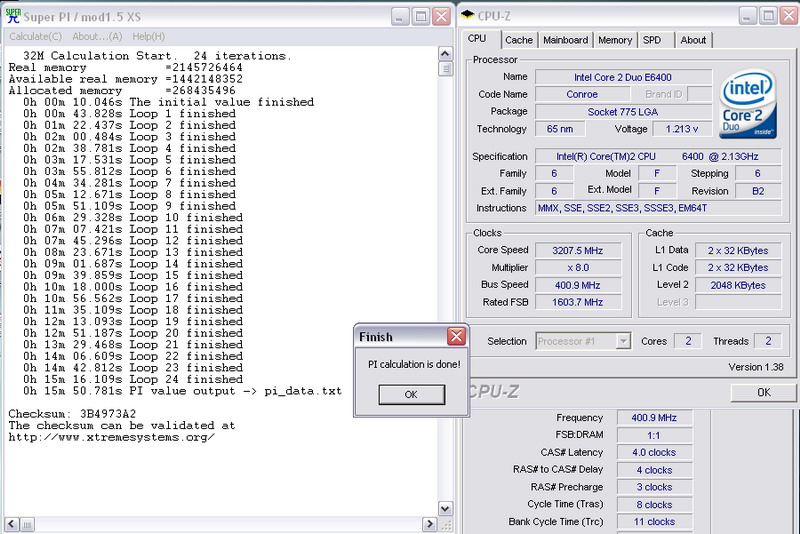Click the Rated FSB value '1603.7 MHz'

tap(578, 302)
